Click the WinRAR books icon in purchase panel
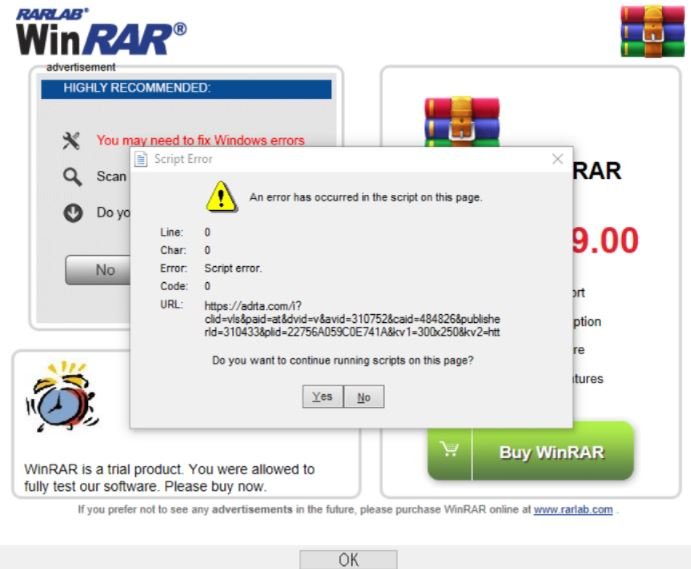This screenshot has width=691, height=569. (x=462, y=122)
